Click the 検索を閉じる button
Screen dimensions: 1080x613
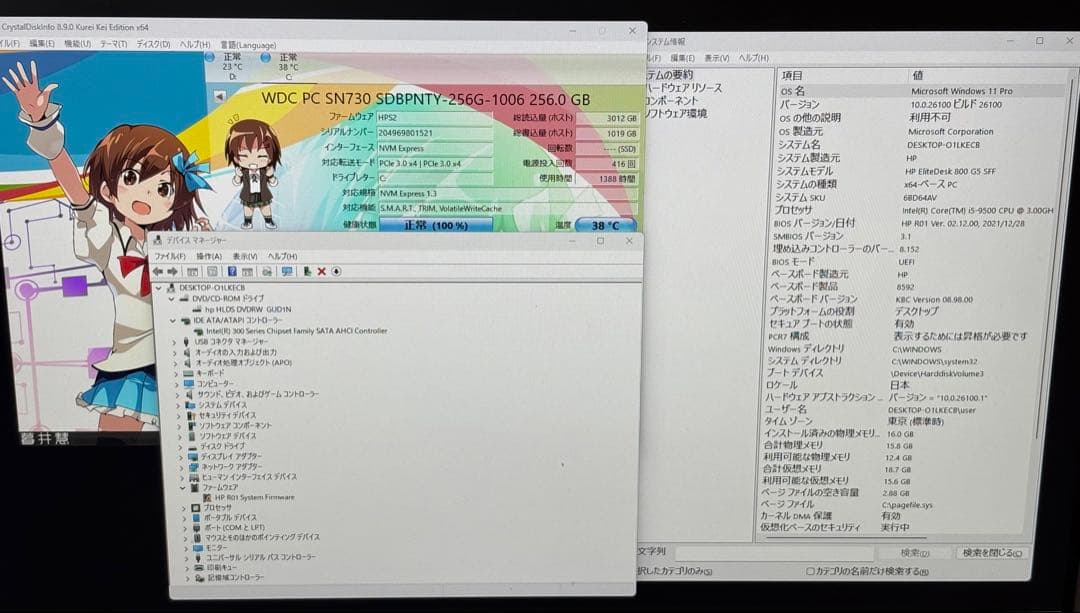click(991, 553)
